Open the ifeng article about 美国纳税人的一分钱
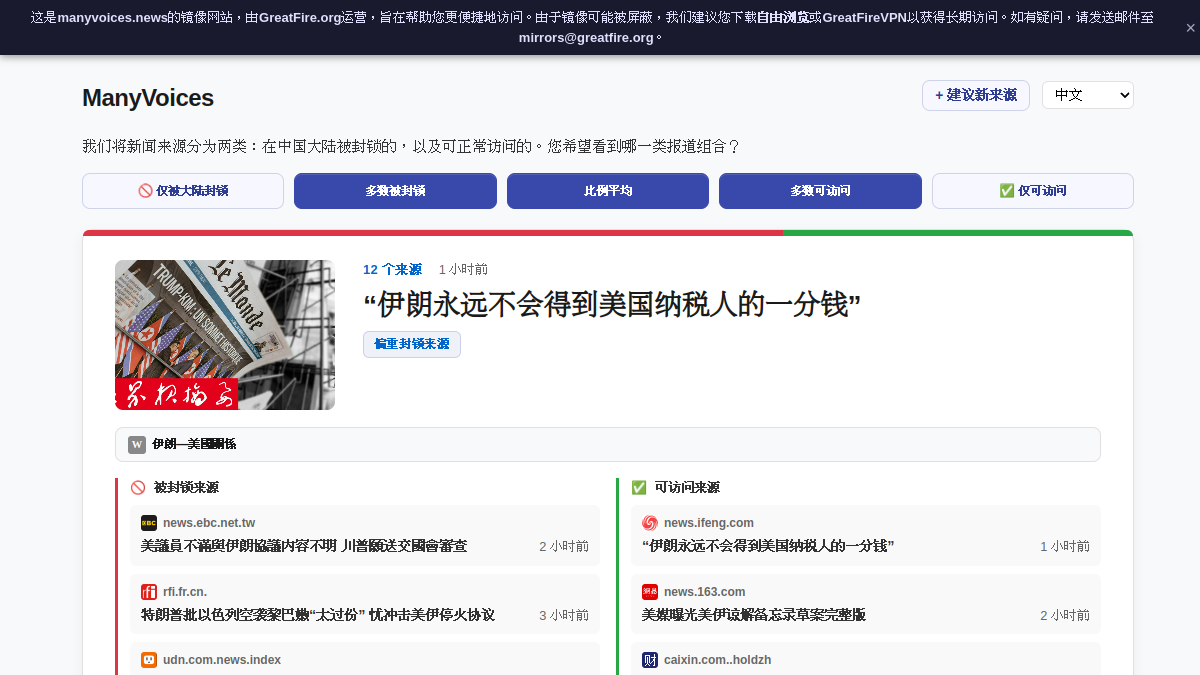Screen dimensions: 1200x675 (768, 546)
